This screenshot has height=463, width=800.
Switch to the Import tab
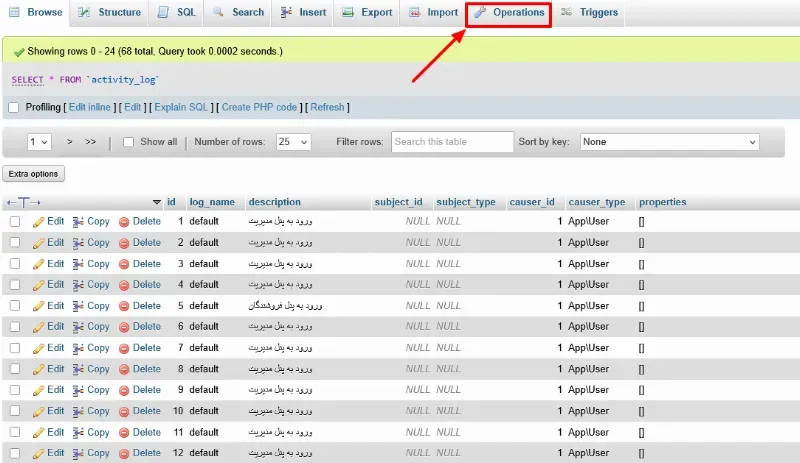[434, 12]
